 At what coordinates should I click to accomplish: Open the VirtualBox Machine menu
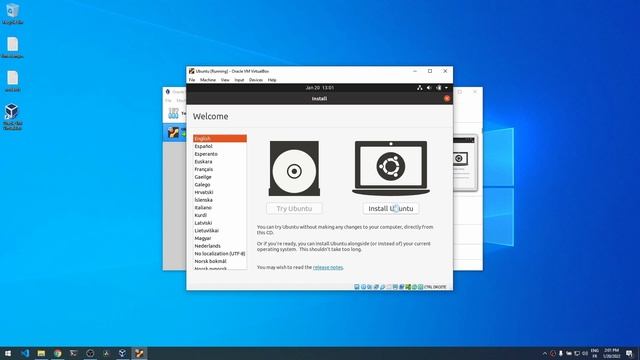[x=208, y=80]
